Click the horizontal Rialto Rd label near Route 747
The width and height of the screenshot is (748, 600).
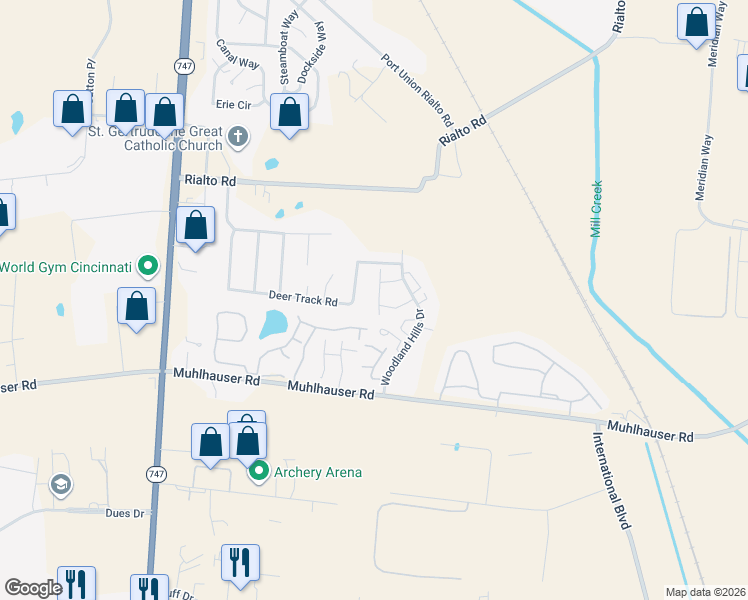coord(210,180)
